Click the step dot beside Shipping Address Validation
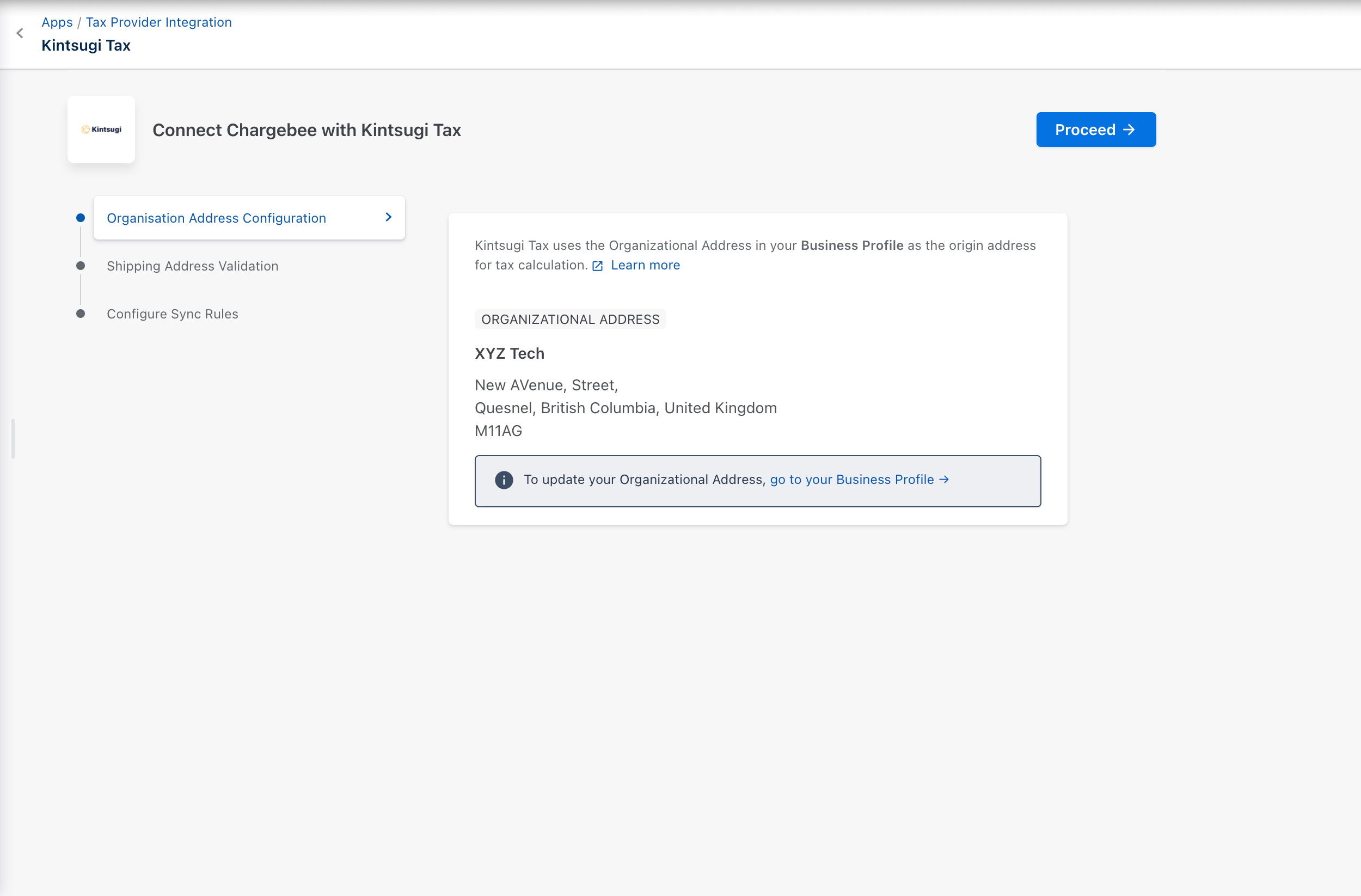 (81, 266)
